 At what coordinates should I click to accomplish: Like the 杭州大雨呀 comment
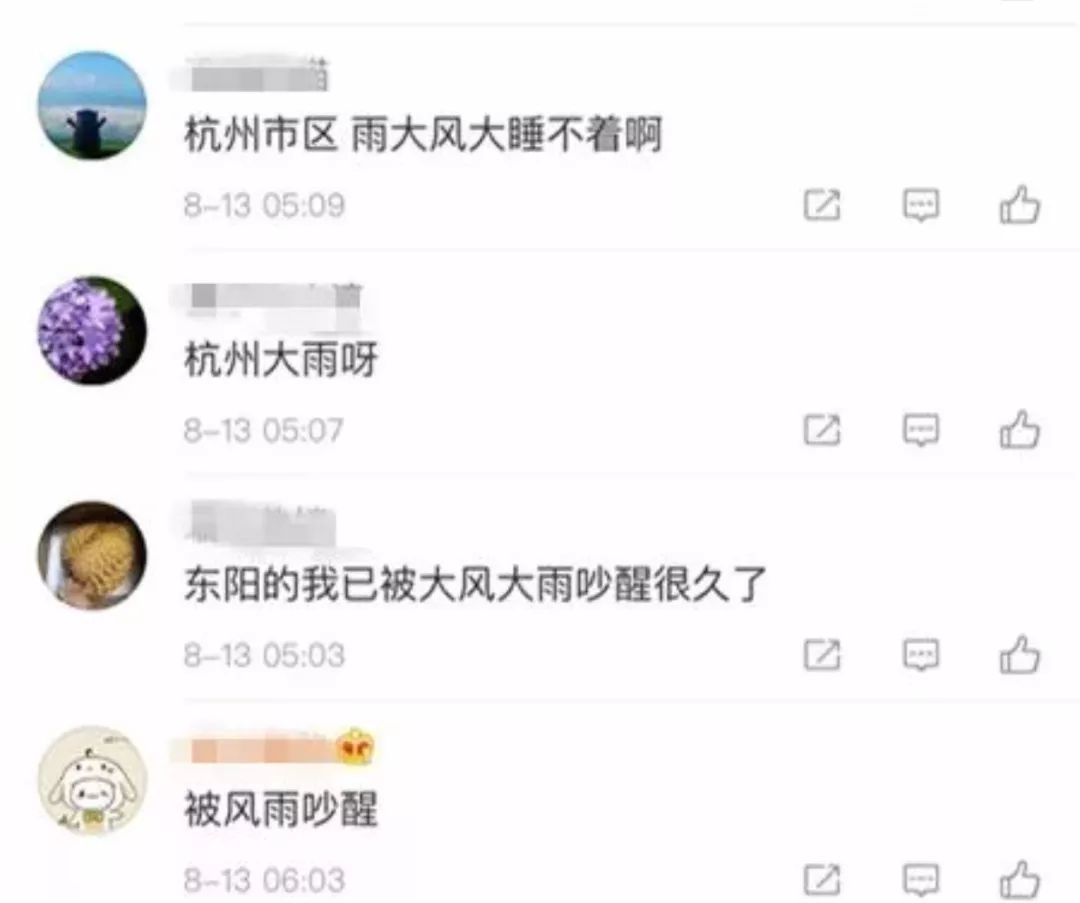click(1019, 430)
